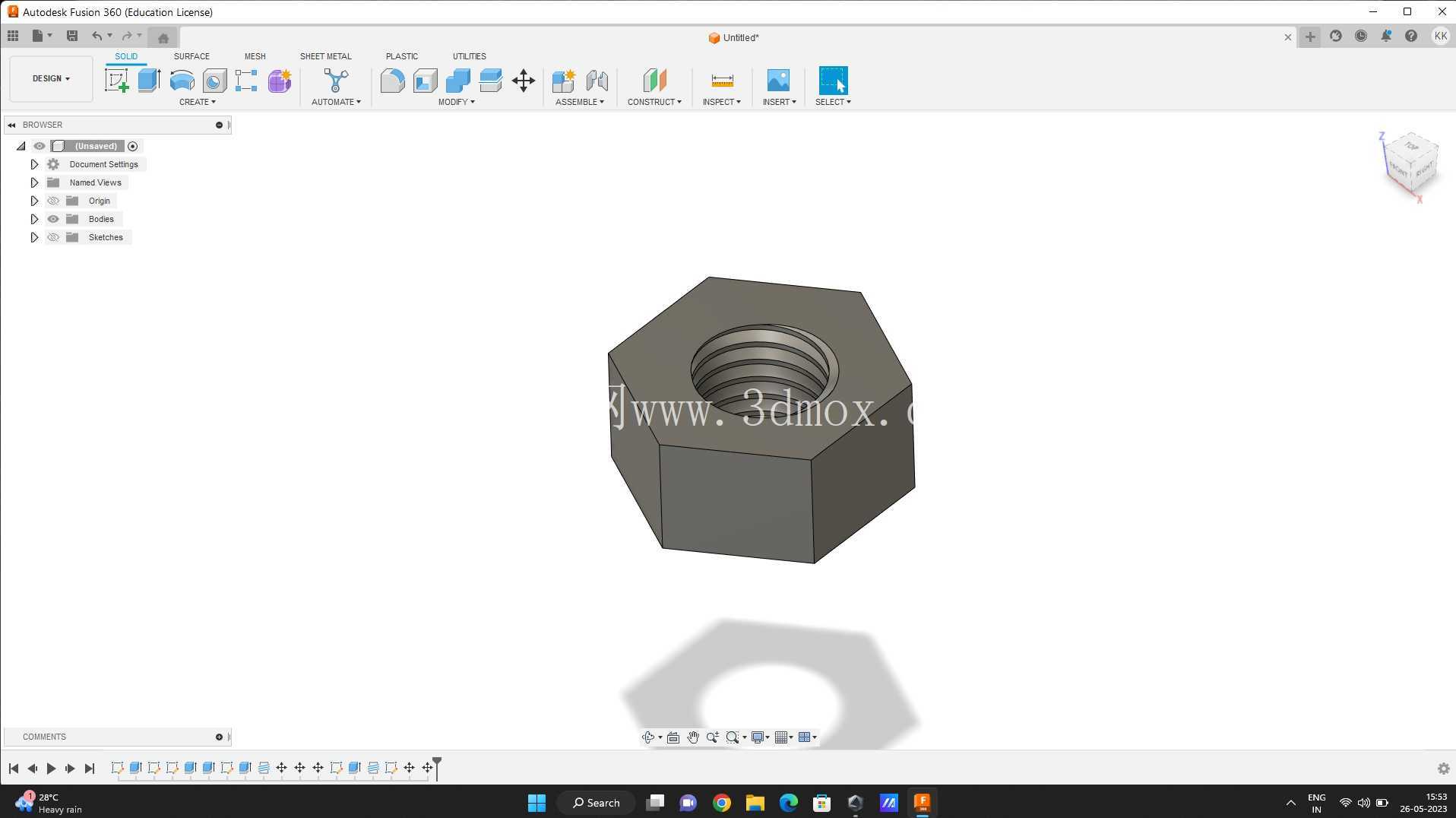Open the Grid and Snaps dropdown
Screen dimensions: 1456x818
[783, 737]
